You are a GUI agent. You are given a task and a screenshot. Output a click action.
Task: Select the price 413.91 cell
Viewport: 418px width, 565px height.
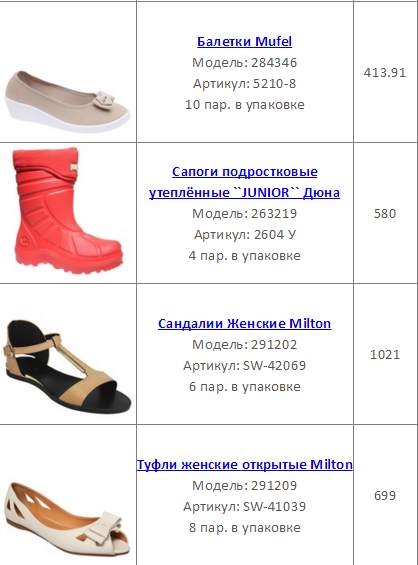pyautogui.click(x=385, y=73)
